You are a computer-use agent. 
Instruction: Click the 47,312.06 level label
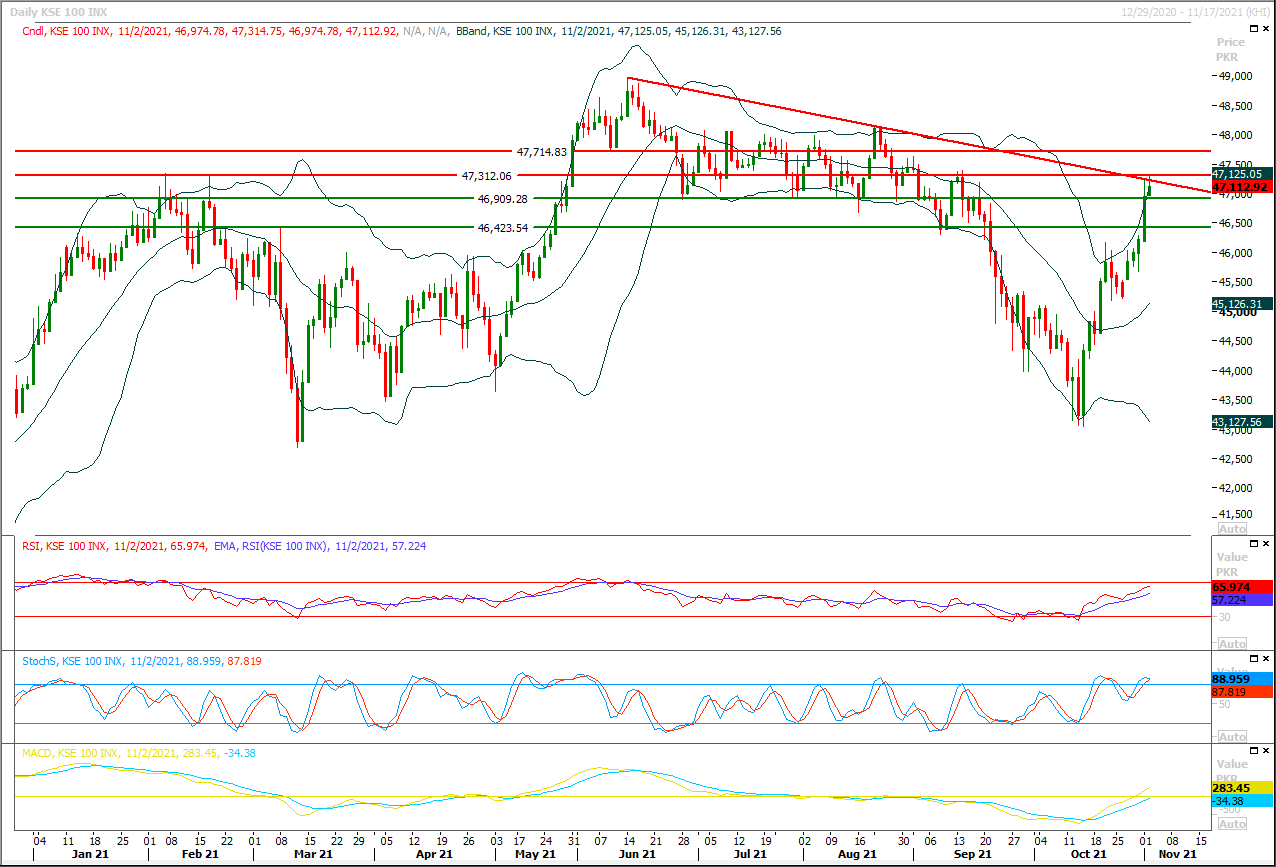tap(486, 176)
